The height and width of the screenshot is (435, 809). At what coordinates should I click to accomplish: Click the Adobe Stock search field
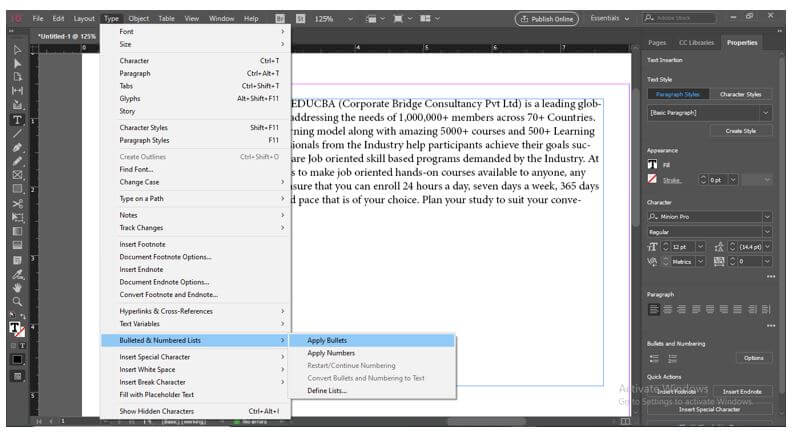pyautogui.click(x=680, y=19)
